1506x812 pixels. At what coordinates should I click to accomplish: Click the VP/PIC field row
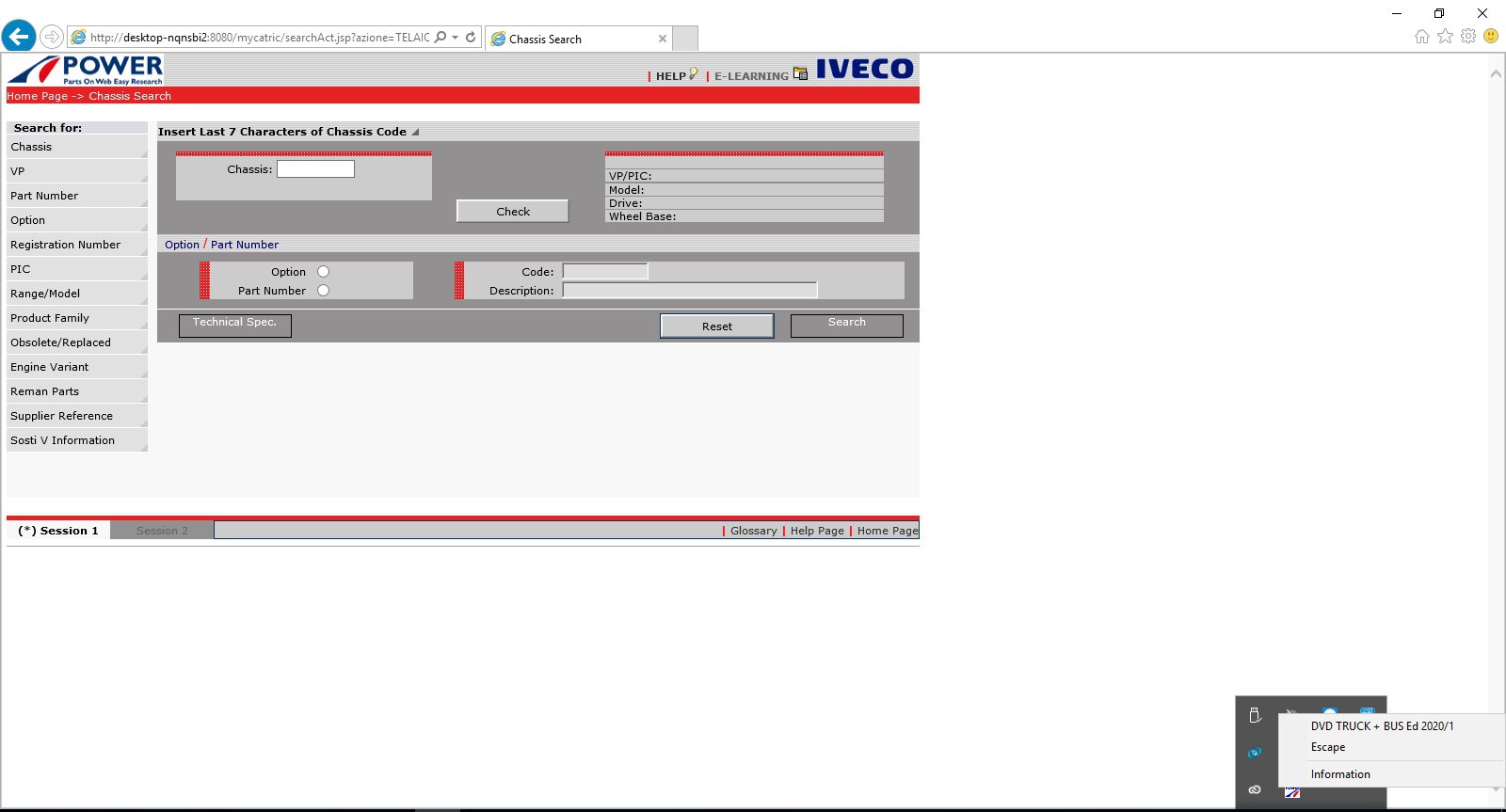[x=745, y=176]
